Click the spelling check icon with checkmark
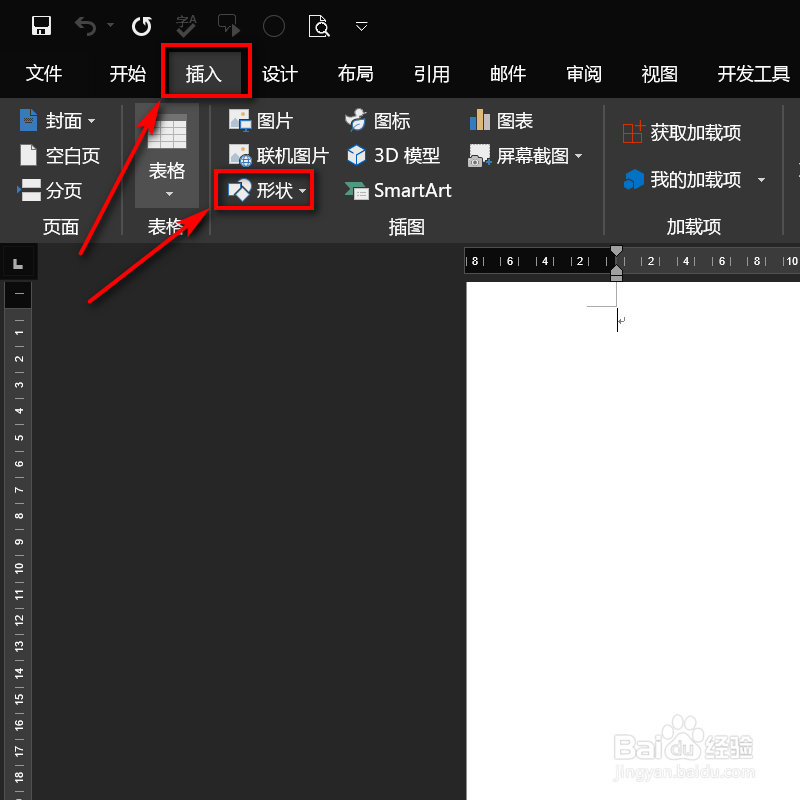Viewport: 800px width, 800px height. click(186, 26)
